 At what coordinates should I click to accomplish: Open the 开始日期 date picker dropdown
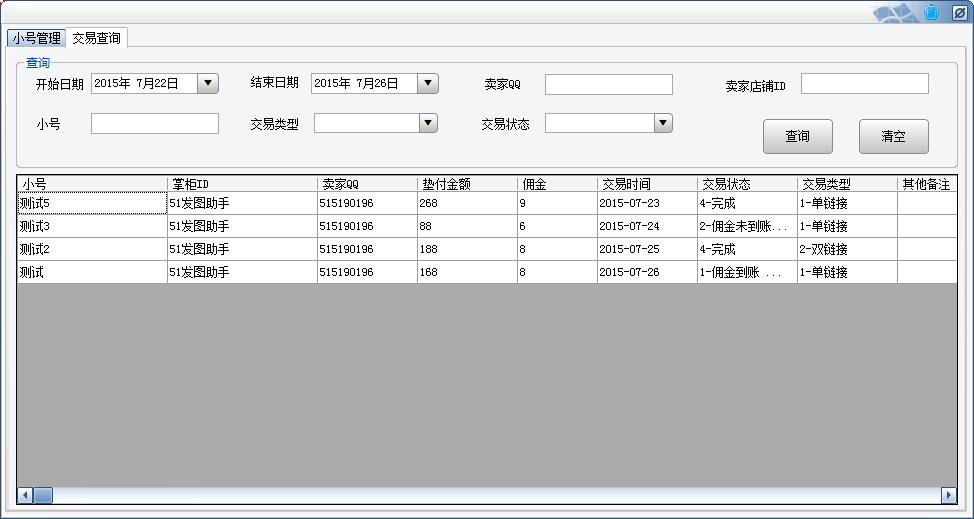click(207, 83)
